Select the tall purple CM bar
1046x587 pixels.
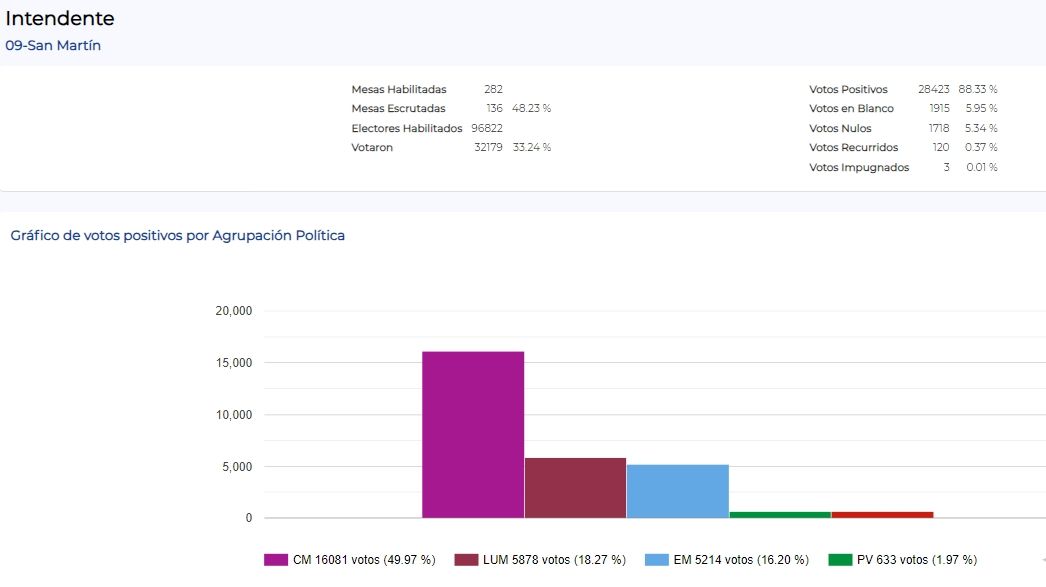pos(473,434)
